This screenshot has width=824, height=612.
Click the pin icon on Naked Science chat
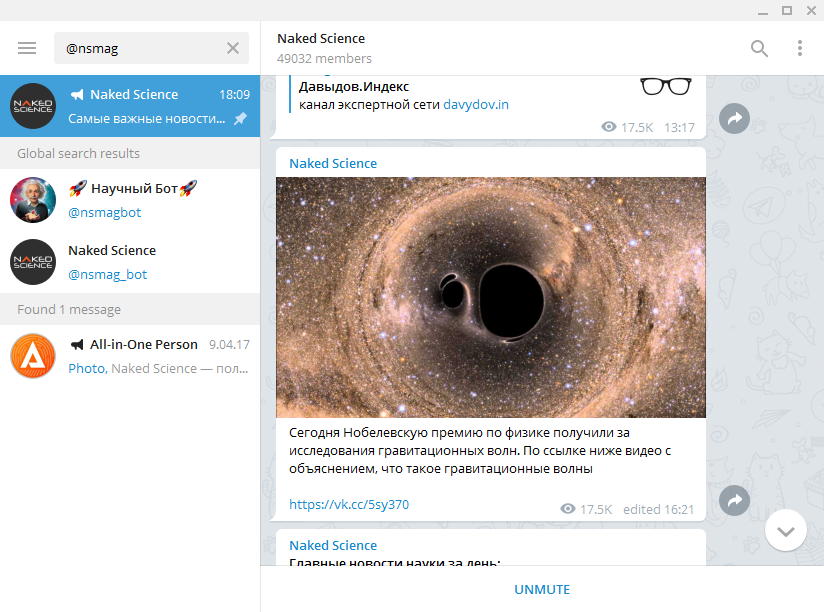pos(240,119)
